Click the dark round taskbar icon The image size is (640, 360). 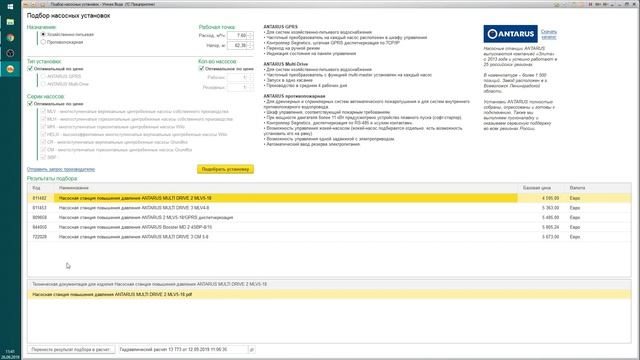(10, 53)
